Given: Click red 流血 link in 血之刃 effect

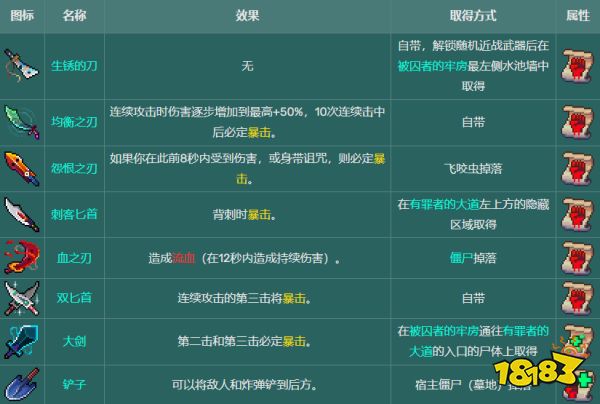Looking at the screenshot, I should (x=184, y=259).
